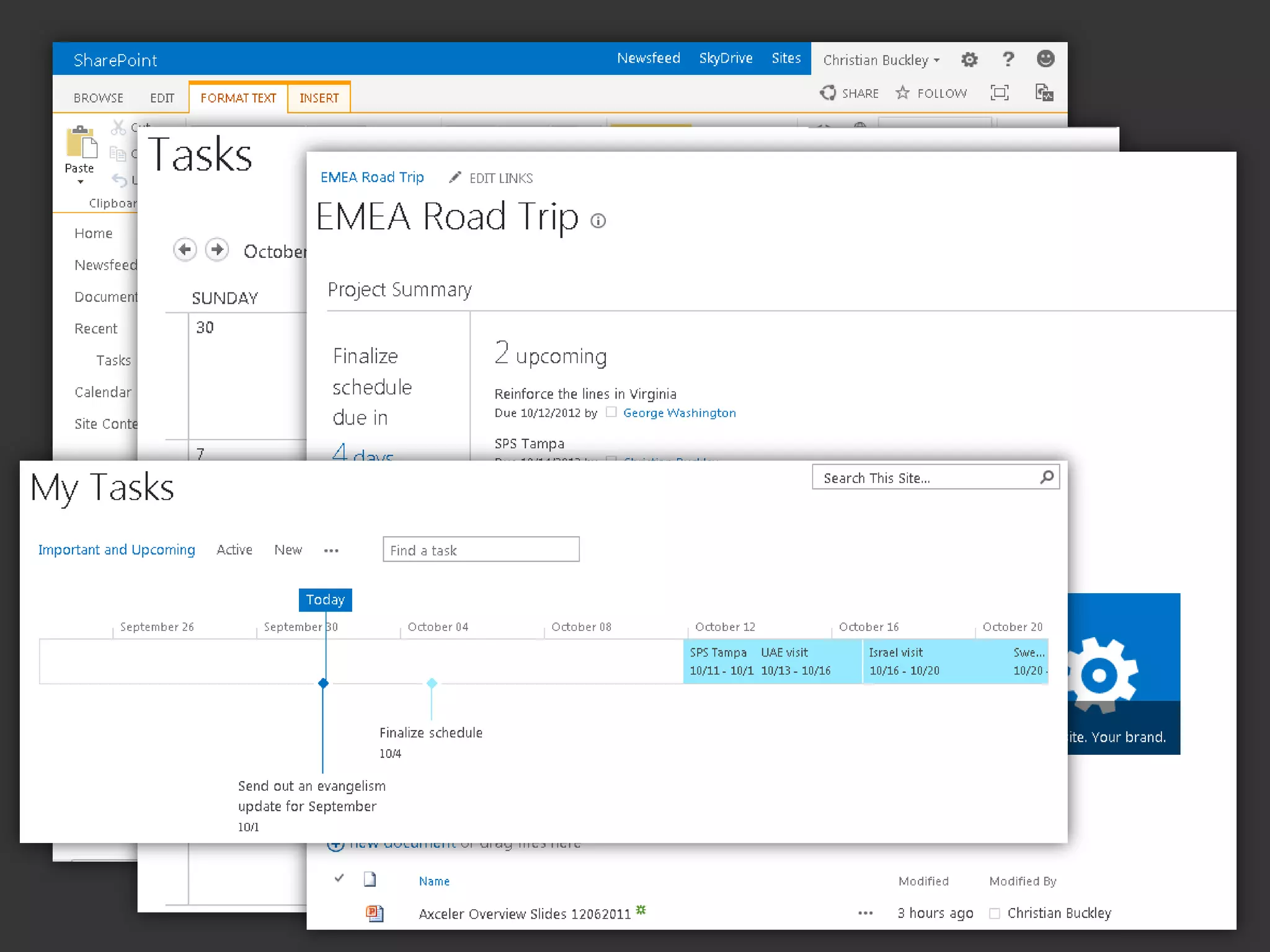1270x952 pixels.
Task: Open the help question mark icon
Action: click(x=1008, y=59)
